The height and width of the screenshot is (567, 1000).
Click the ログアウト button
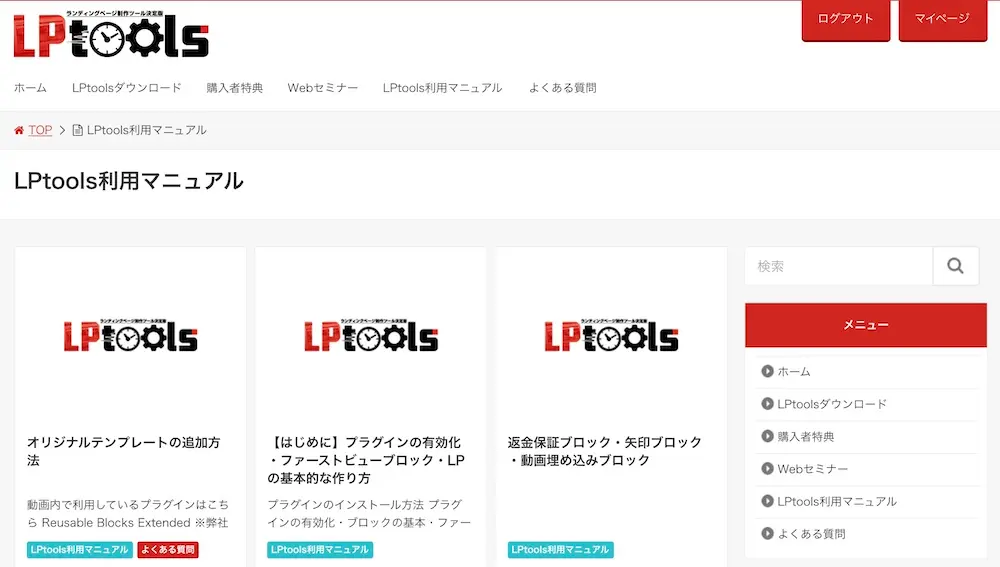(x=846, y=19)
